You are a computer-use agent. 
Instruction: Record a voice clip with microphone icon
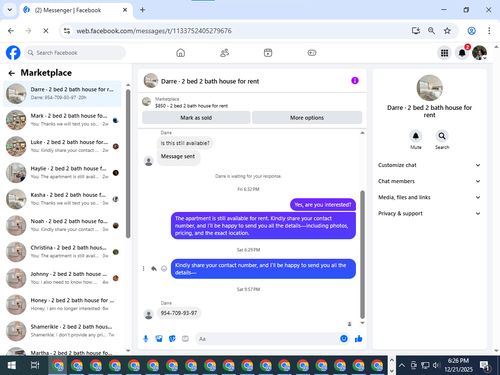point(146,339)
